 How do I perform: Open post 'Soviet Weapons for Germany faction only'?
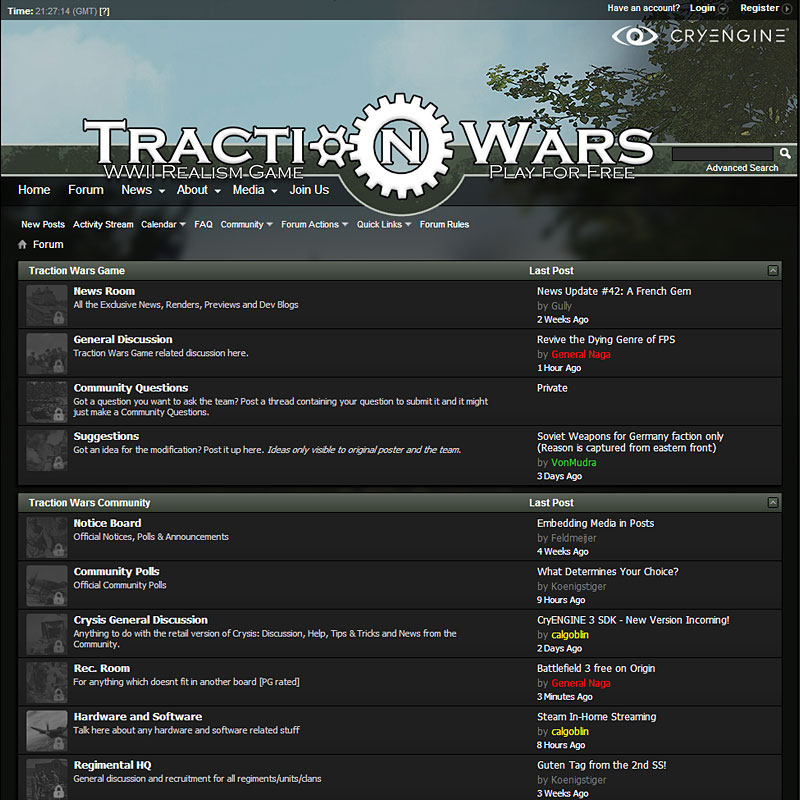click(630, 442)
